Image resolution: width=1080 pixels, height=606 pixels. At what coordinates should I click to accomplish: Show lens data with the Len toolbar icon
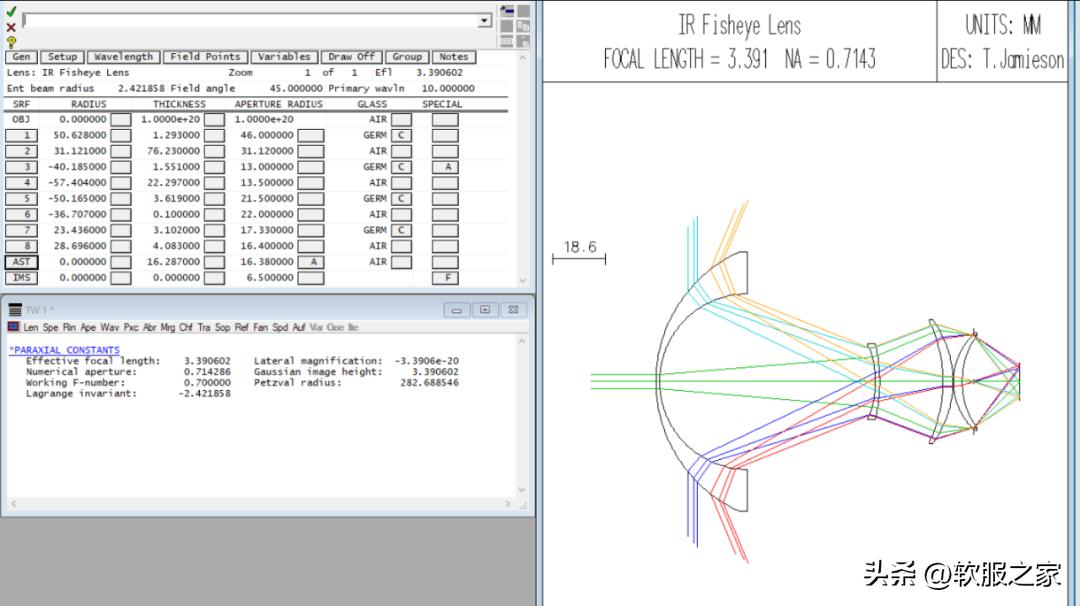[x=31, y=327]
